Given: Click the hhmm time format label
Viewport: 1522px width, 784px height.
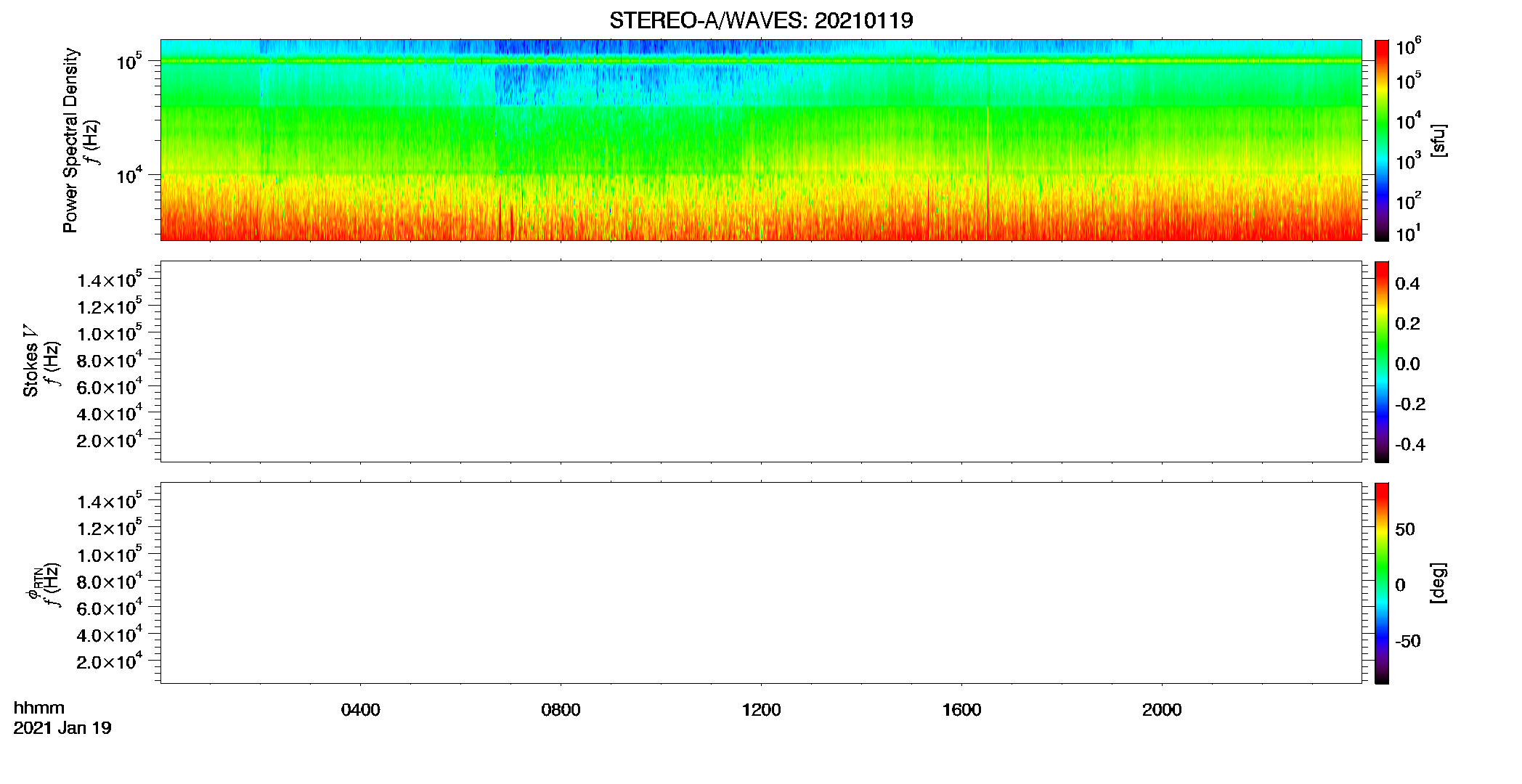Looking at the screenshot, I should point(39,709).
